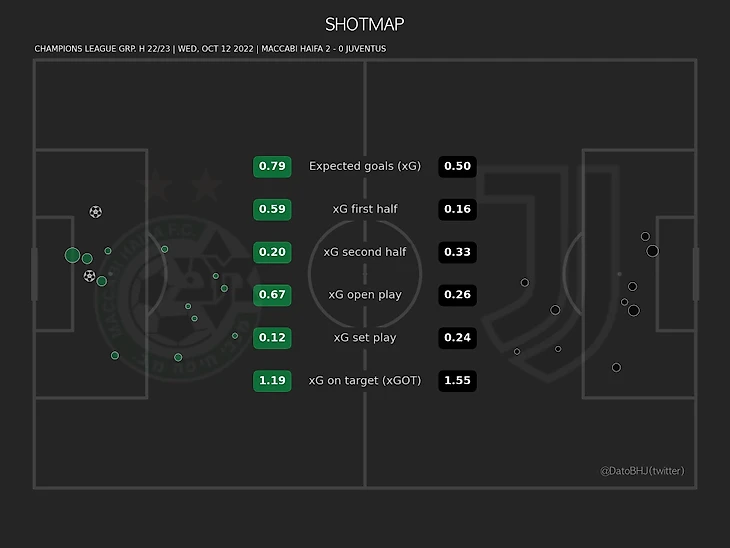Select the green 0.20 second half value
The height and width of the screenshot is (548, 730).
point(272,252)
